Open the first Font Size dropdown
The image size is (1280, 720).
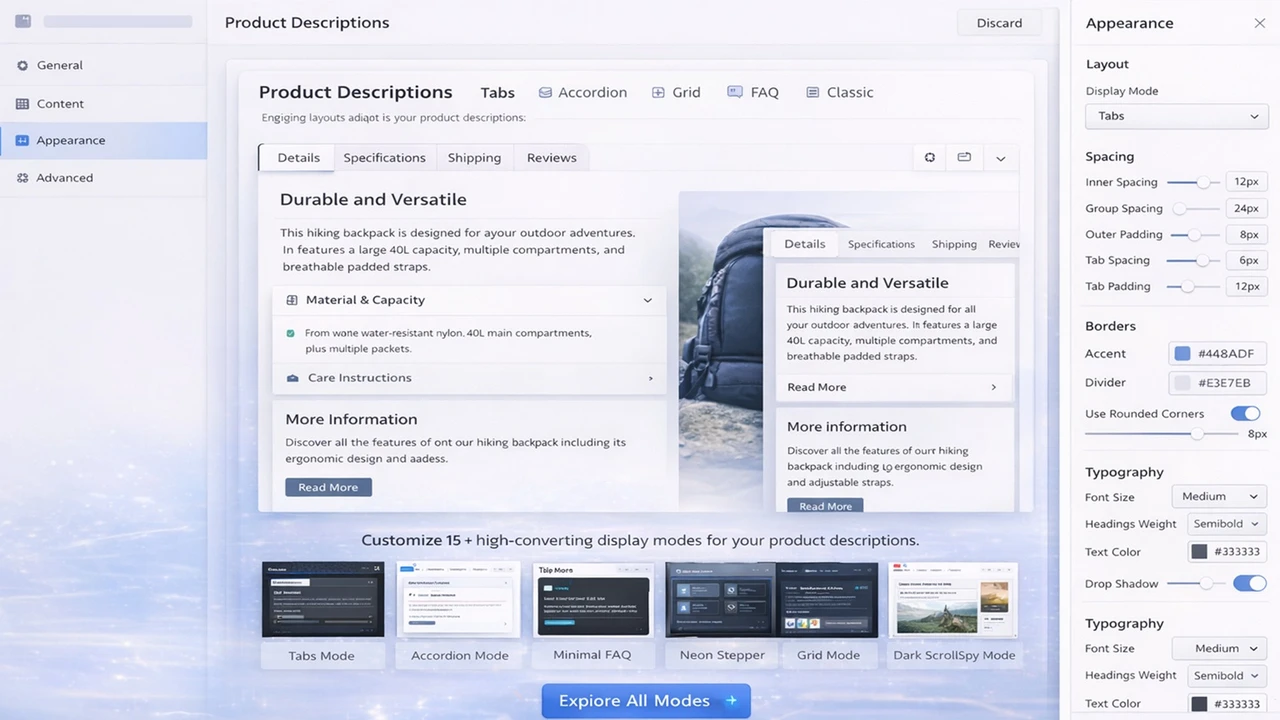[1219, 496]
